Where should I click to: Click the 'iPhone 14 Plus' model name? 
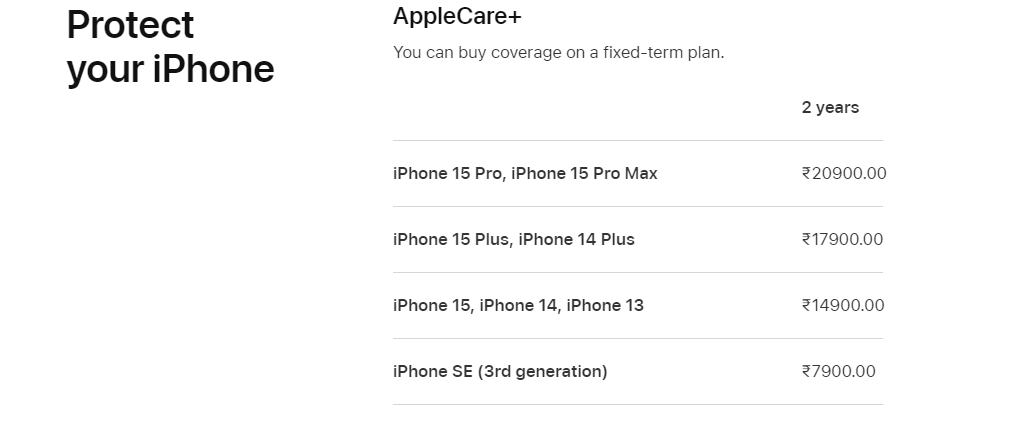click(x=576, y=239)
